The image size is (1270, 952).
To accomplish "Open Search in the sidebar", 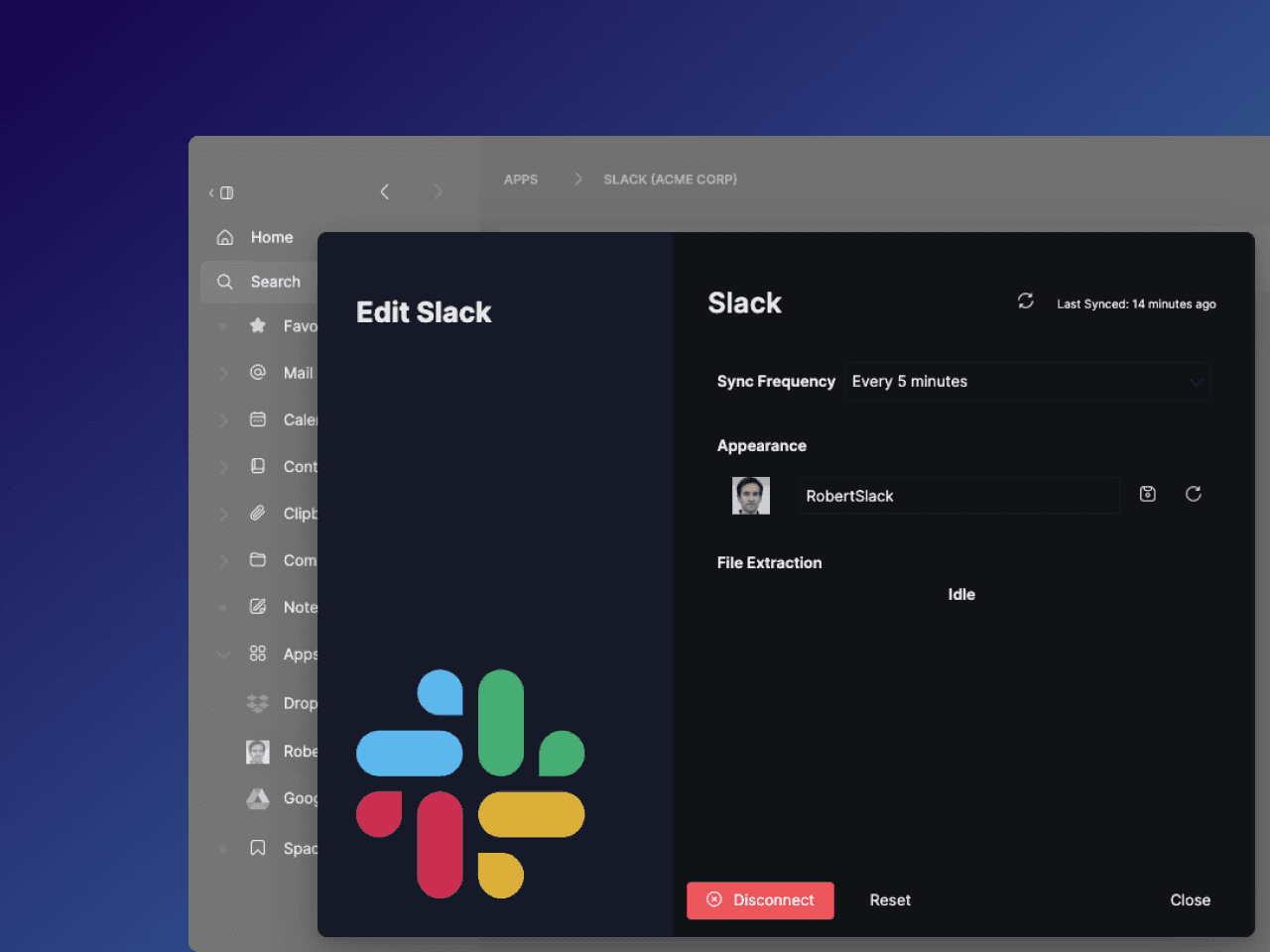I will click(259, 282).
